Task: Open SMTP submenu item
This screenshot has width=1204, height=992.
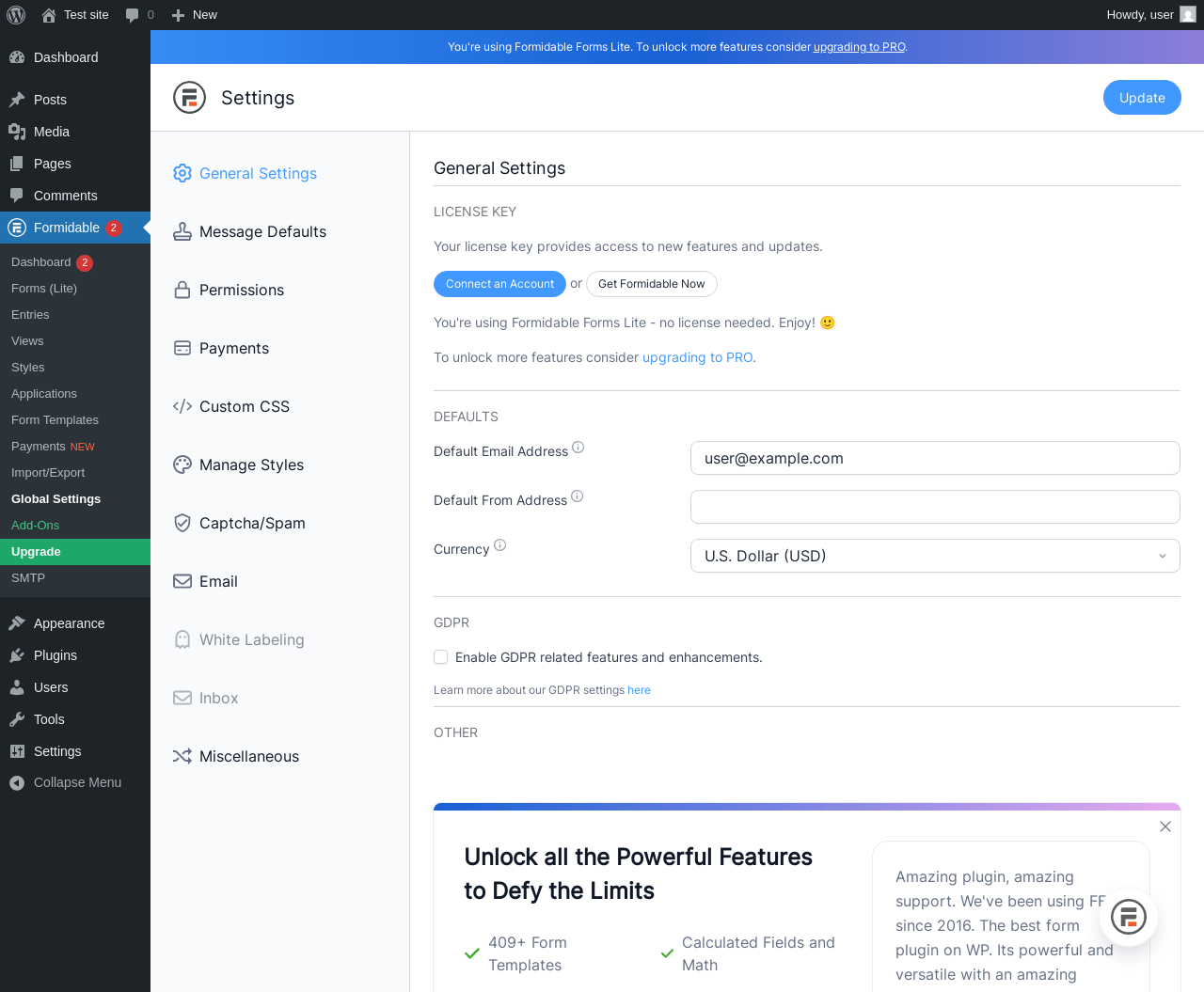Action: (x=75, y=578)
